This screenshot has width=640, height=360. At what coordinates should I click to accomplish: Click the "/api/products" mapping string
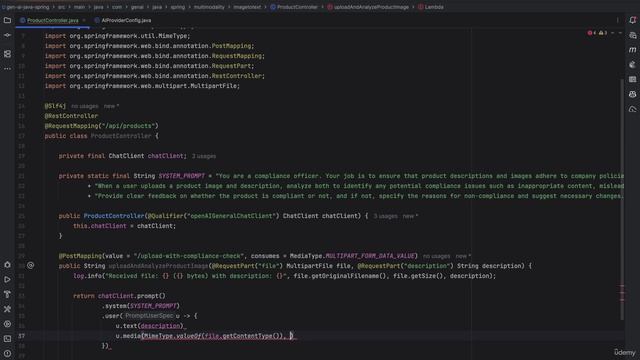click(128, 126)
